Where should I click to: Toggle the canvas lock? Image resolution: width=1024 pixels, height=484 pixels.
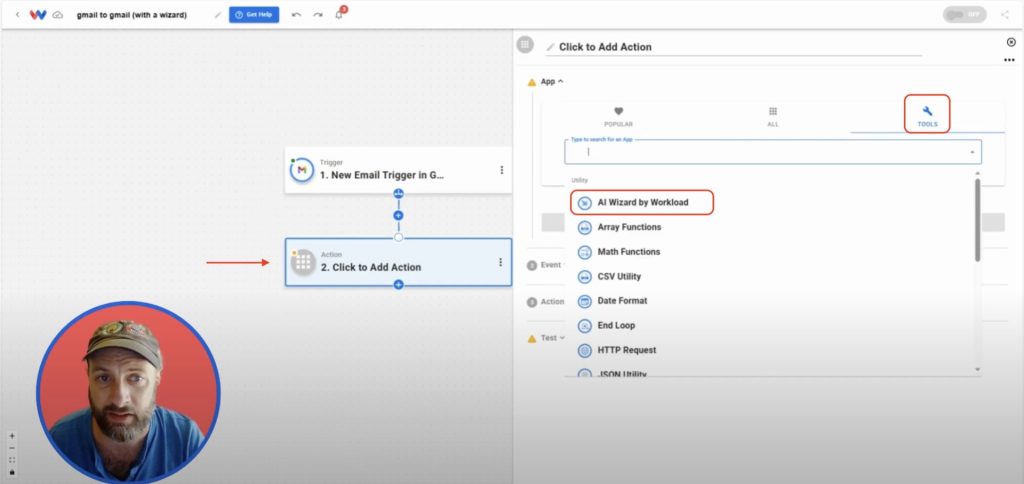[12, 472]
